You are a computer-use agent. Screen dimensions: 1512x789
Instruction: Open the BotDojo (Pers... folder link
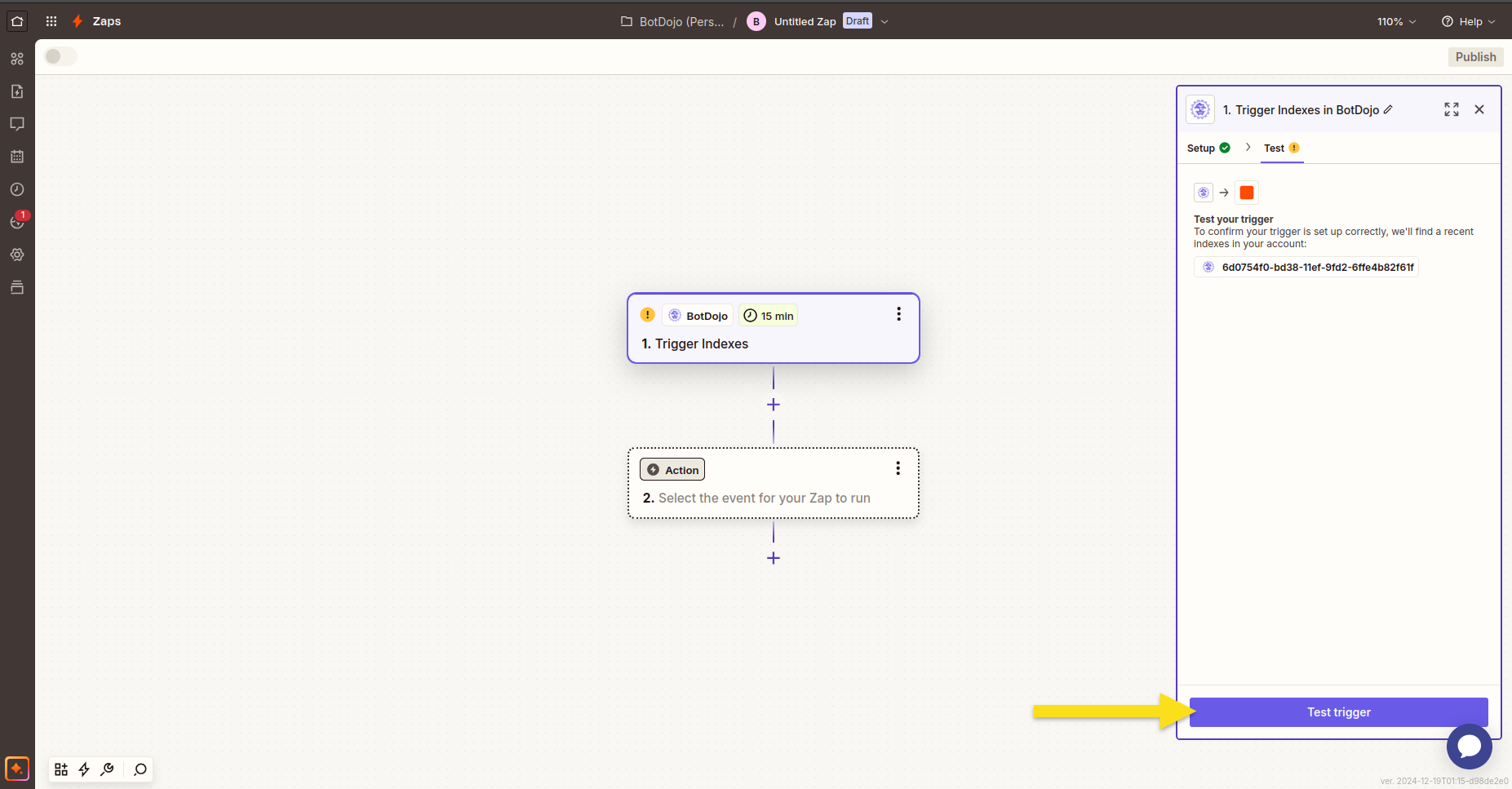coord(672,22)
